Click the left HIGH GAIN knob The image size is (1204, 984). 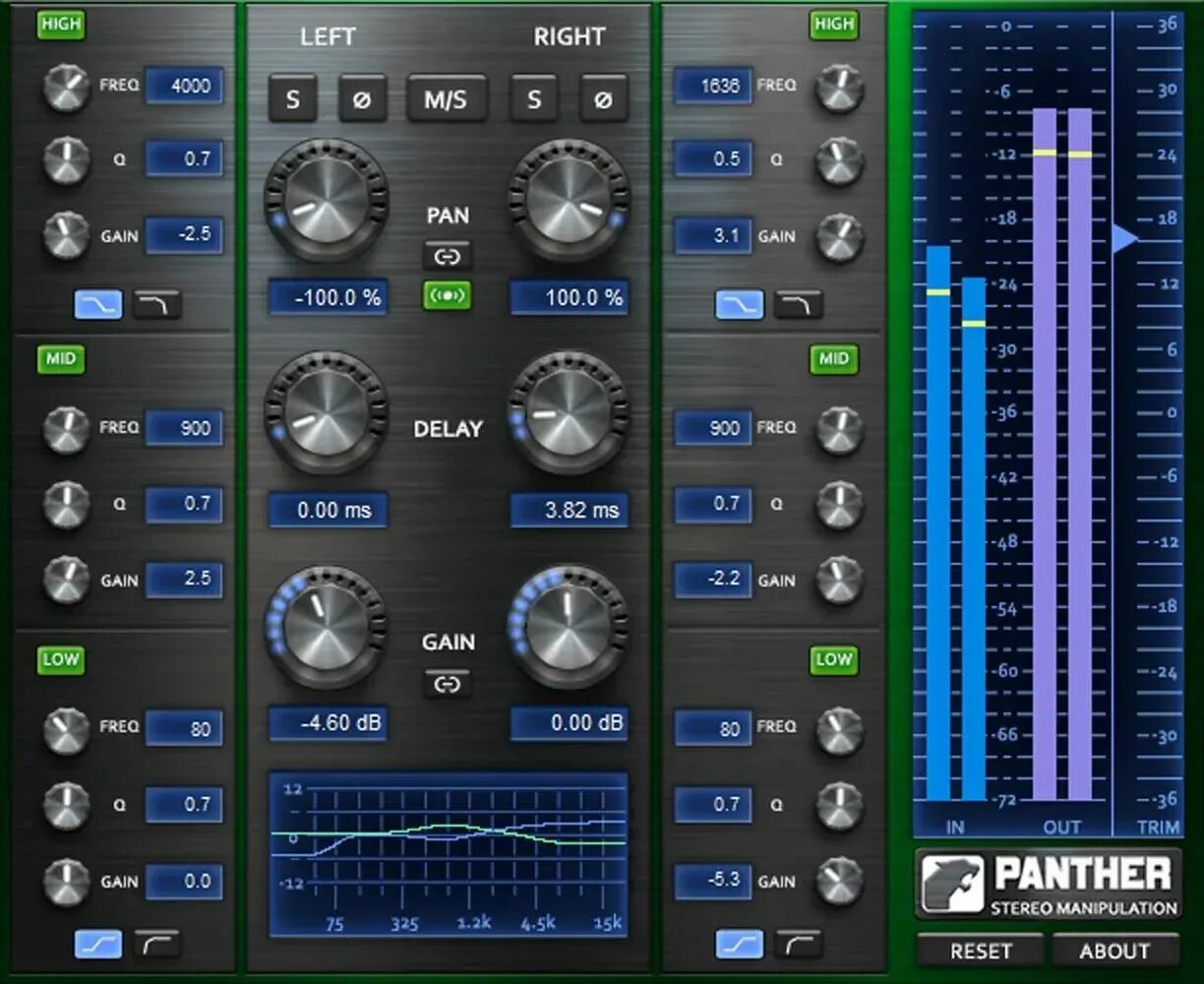(x=66, y=236)
